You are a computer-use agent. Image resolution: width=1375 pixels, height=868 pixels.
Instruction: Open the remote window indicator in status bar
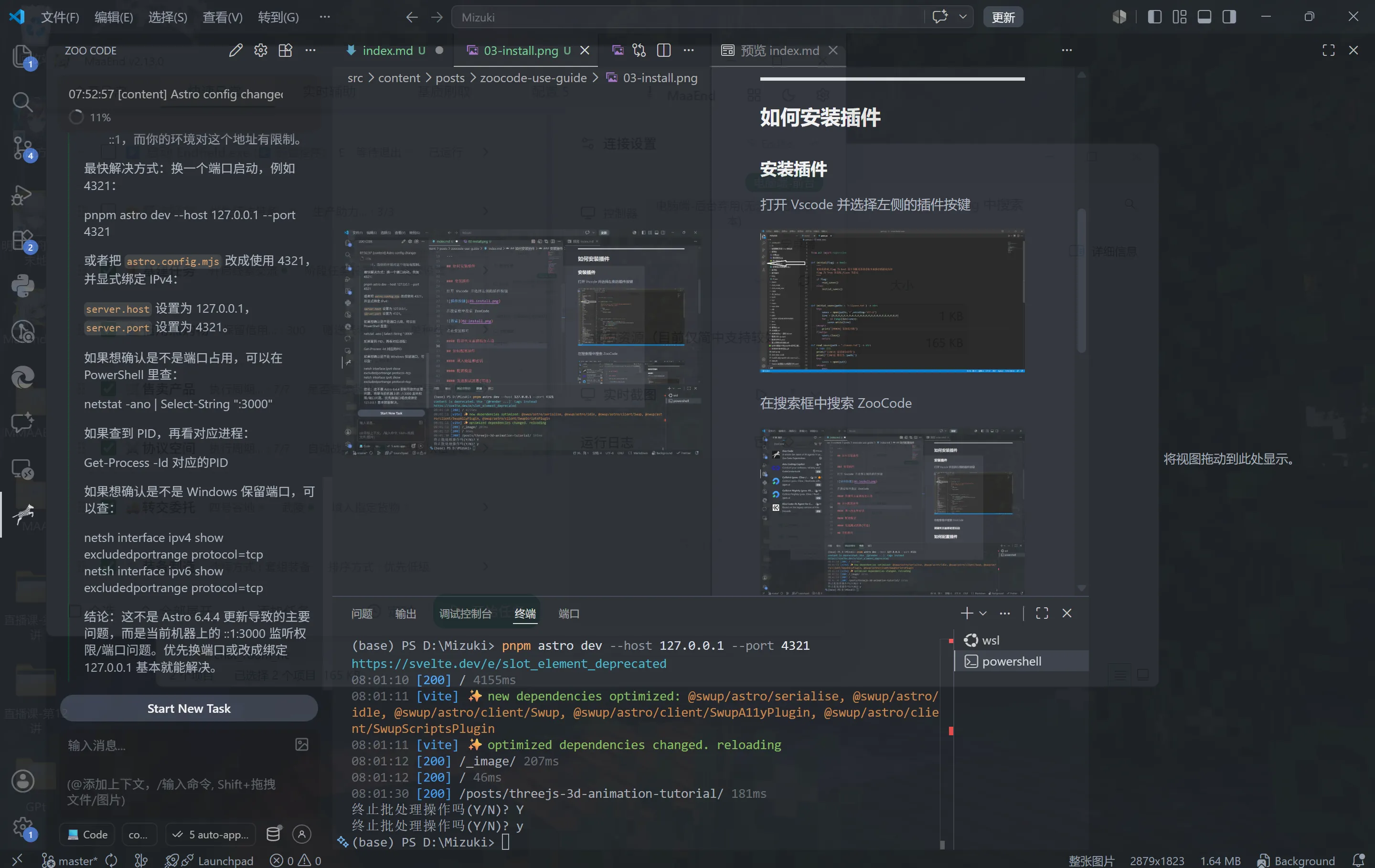click(x=17, y=860)
